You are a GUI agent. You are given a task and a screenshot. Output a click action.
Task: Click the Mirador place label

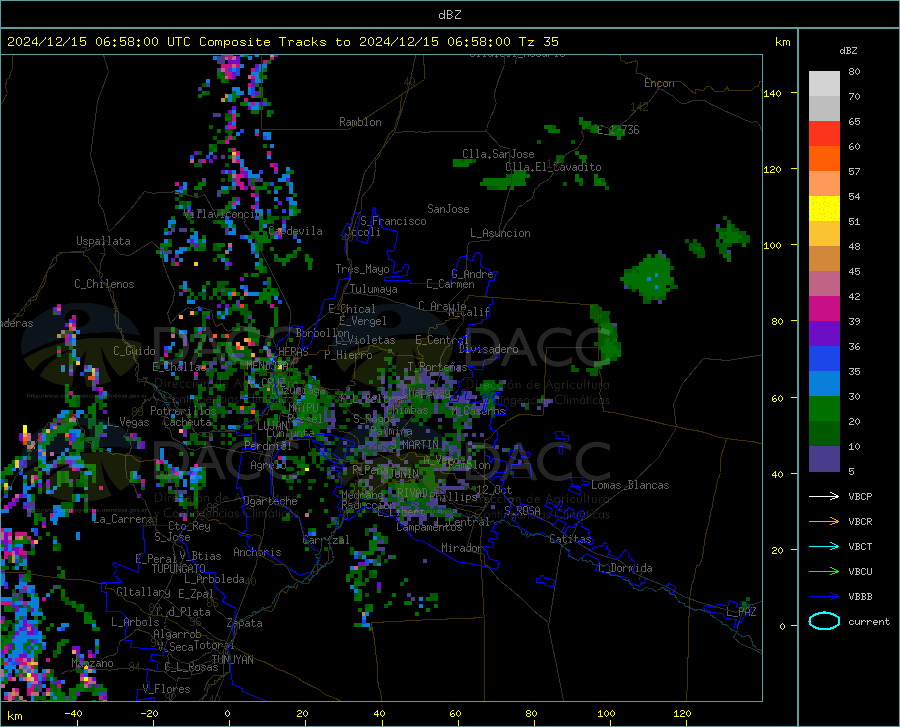pos(461,549)
